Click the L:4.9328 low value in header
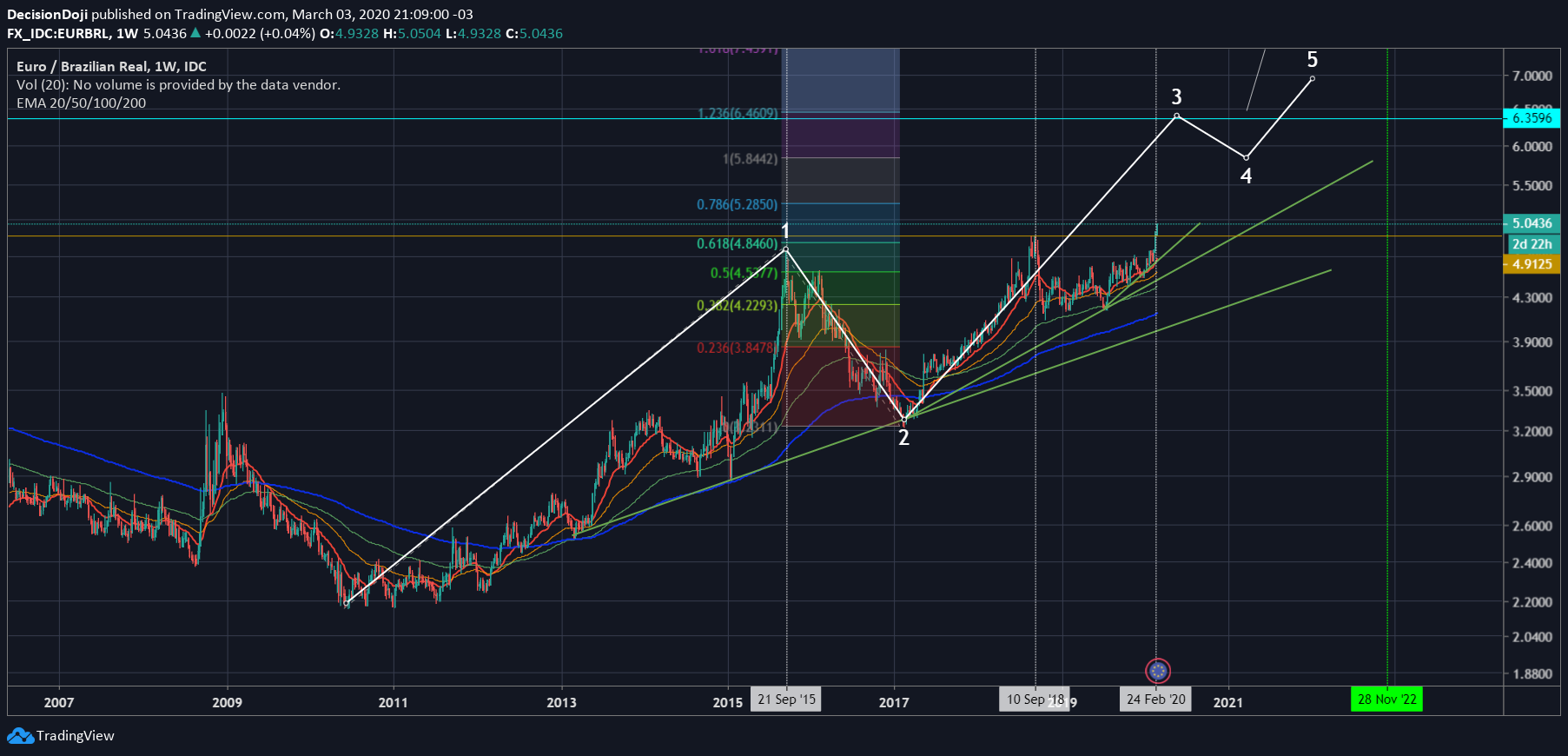This screenshot has height=756, width=1568. click(473, 33)
